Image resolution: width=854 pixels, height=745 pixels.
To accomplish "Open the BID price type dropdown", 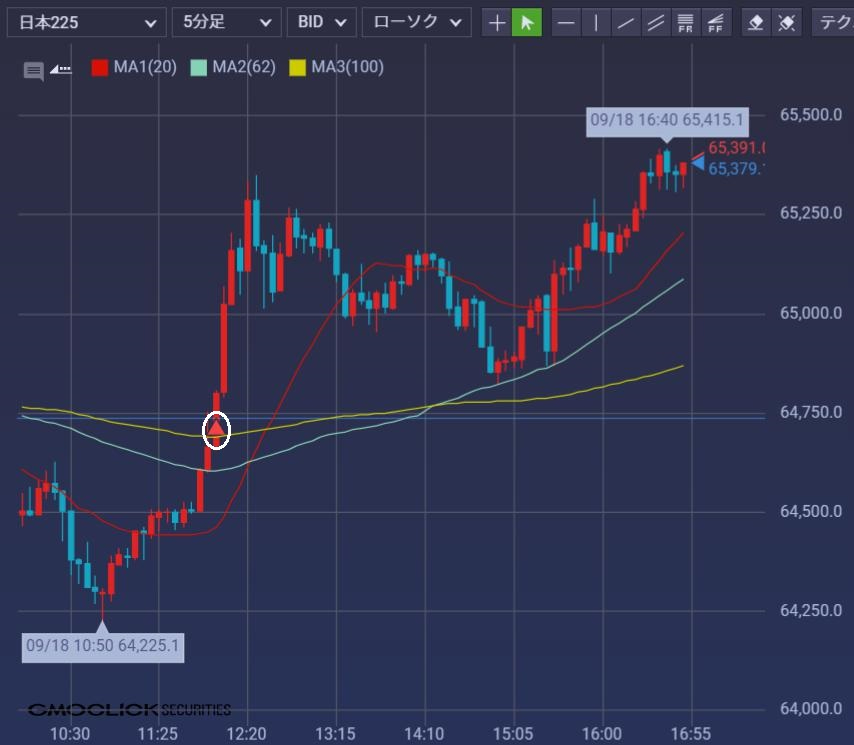I will (321, 22).
